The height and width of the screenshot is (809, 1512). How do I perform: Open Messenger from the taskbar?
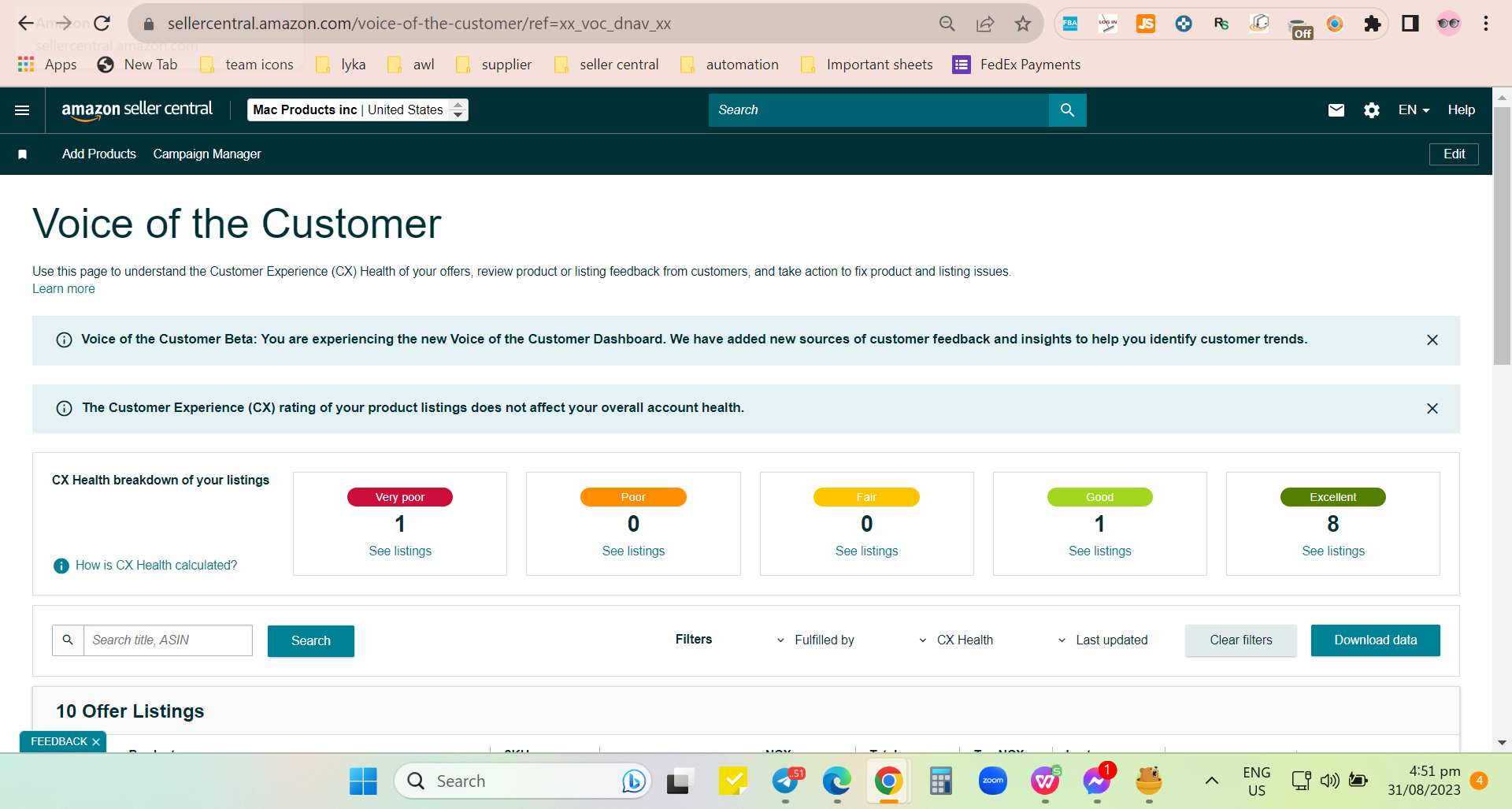tap(1097, 781)
